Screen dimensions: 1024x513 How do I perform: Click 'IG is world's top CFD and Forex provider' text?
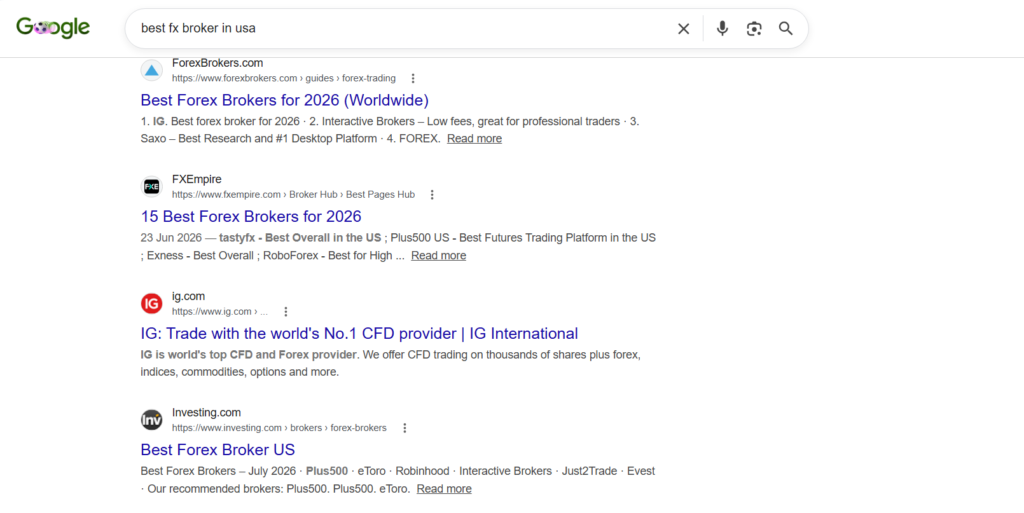coord(249,354)
